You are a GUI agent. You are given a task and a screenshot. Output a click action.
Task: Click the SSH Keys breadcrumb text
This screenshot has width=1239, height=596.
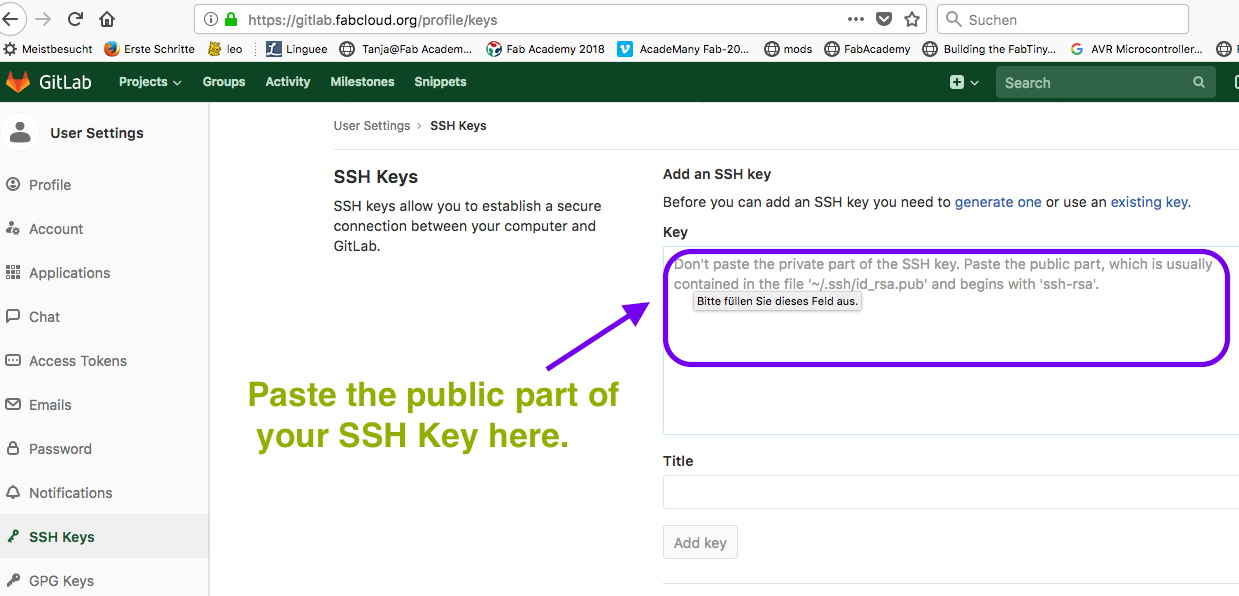coord(458,126)
